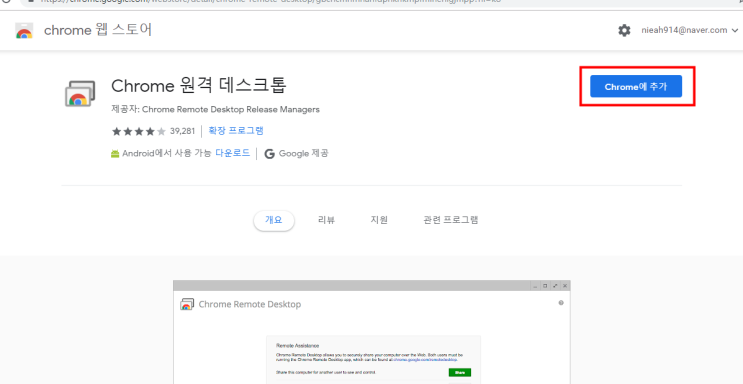
Task: Click the green Share button in preview
Action: [x=460, y=373]
